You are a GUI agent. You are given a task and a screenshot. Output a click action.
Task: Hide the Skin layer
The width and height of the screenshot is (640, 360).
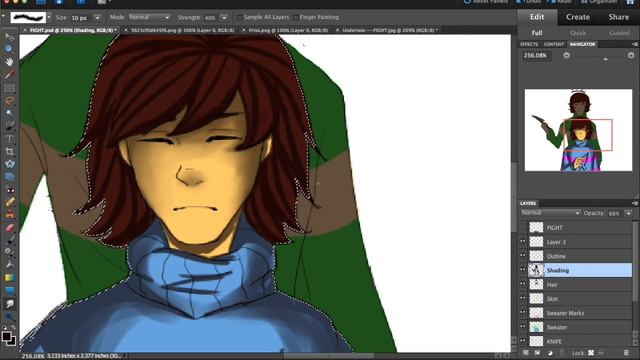pyautogui.click(x=523, y=298)
